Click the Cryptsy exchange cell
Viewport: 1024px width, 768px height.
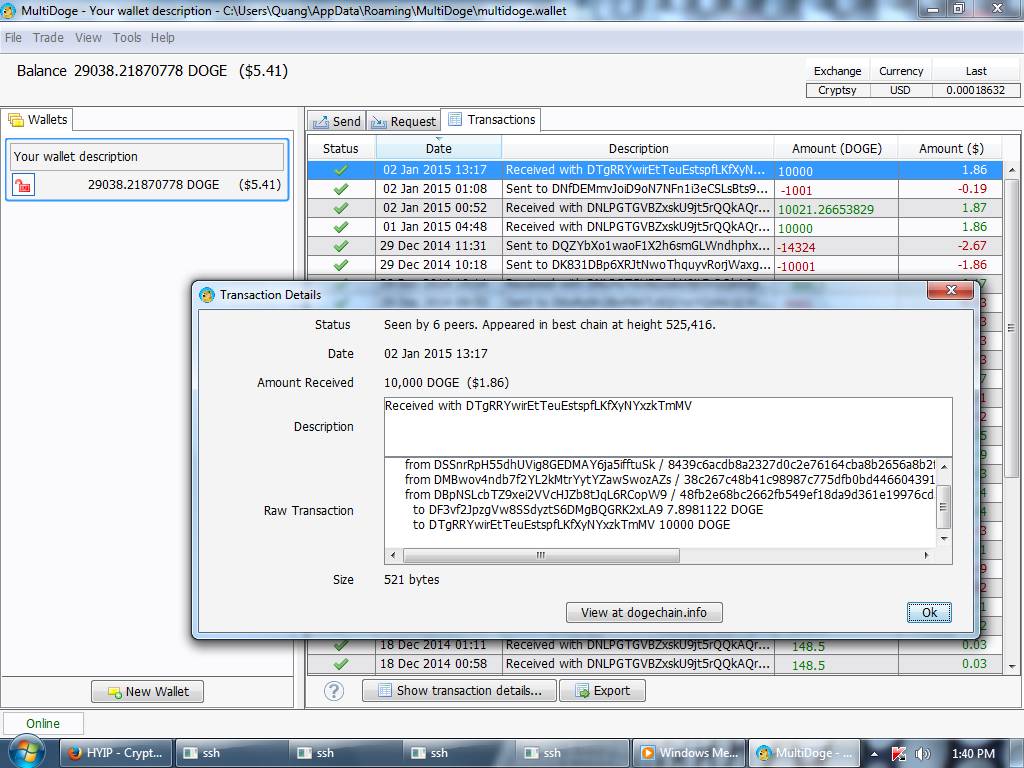pos(838,90)
